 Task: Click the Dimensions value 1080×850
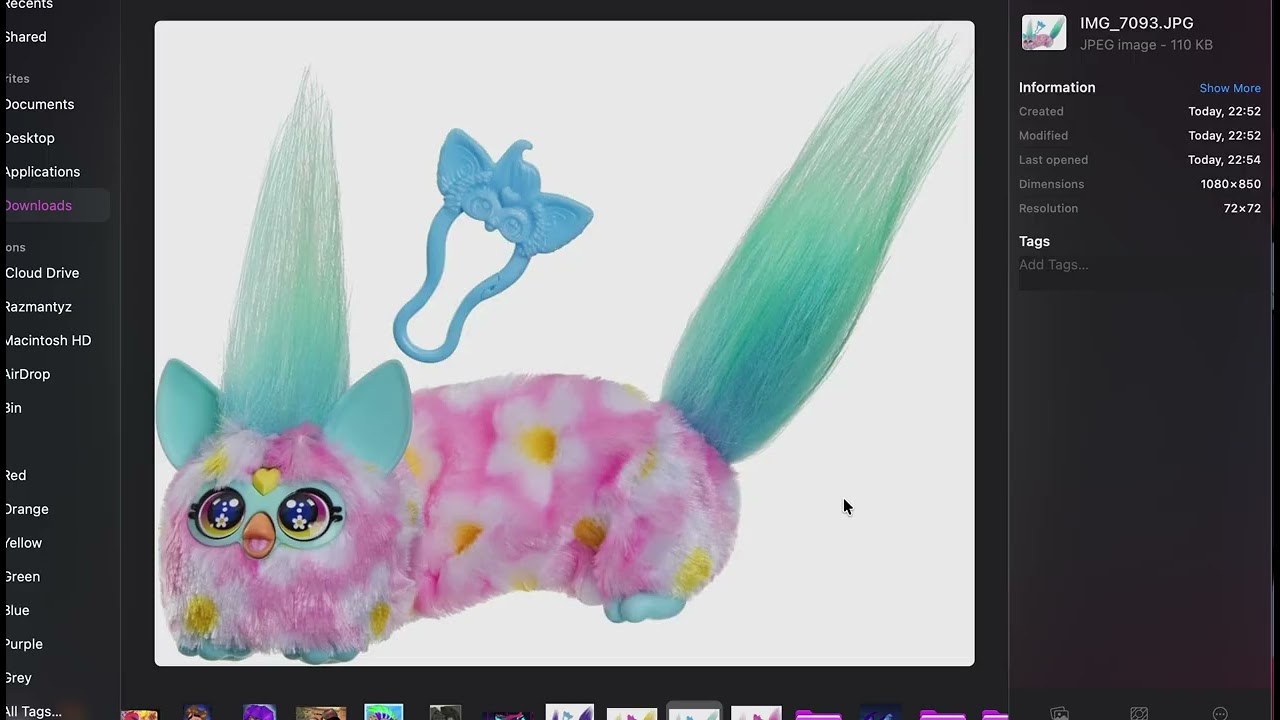(x=1230, y=184)
